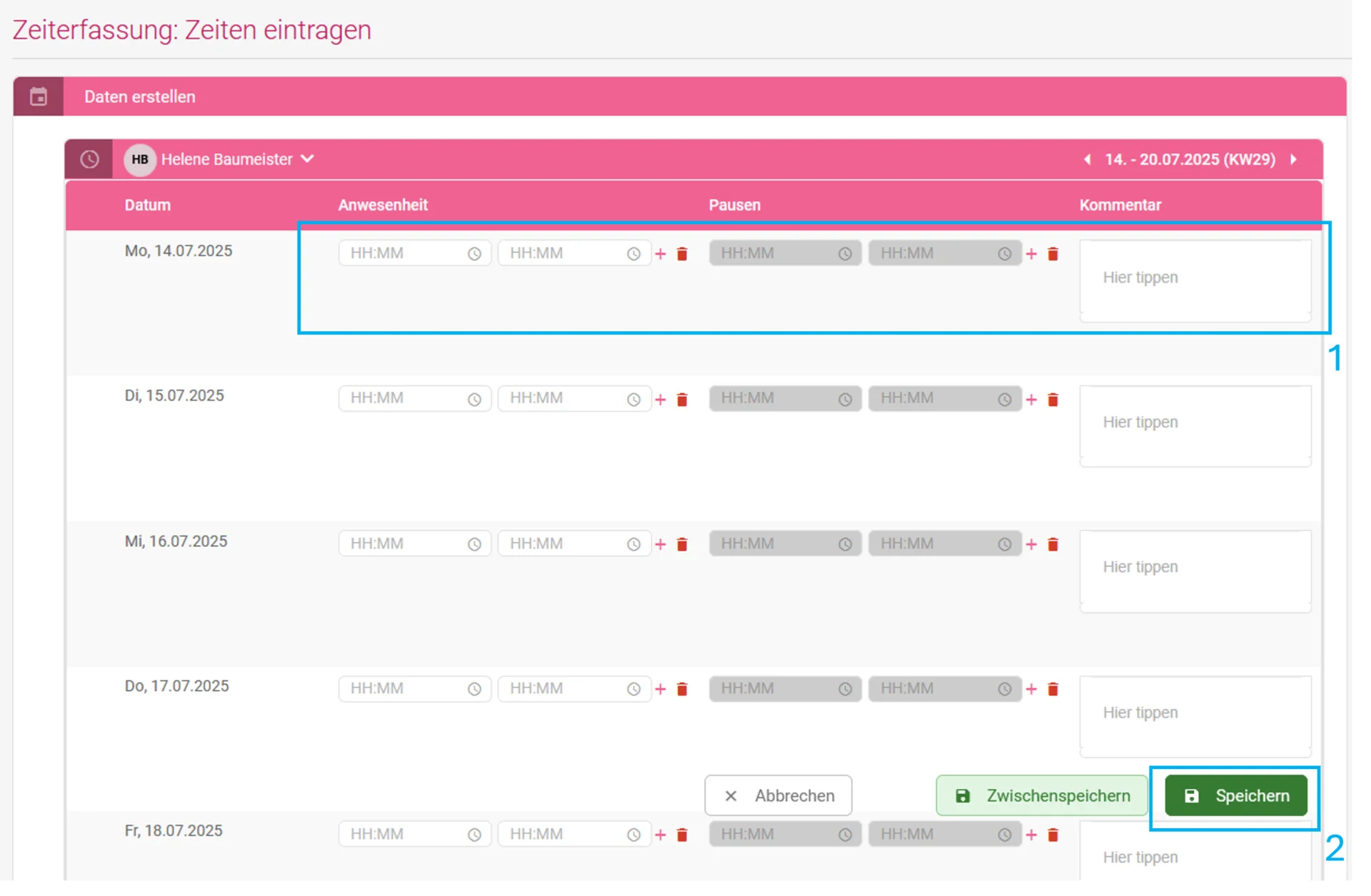This screenshot has height=896, width=1371.
Task: Focus Friday attendance start time field
Action: pos(414,835)
